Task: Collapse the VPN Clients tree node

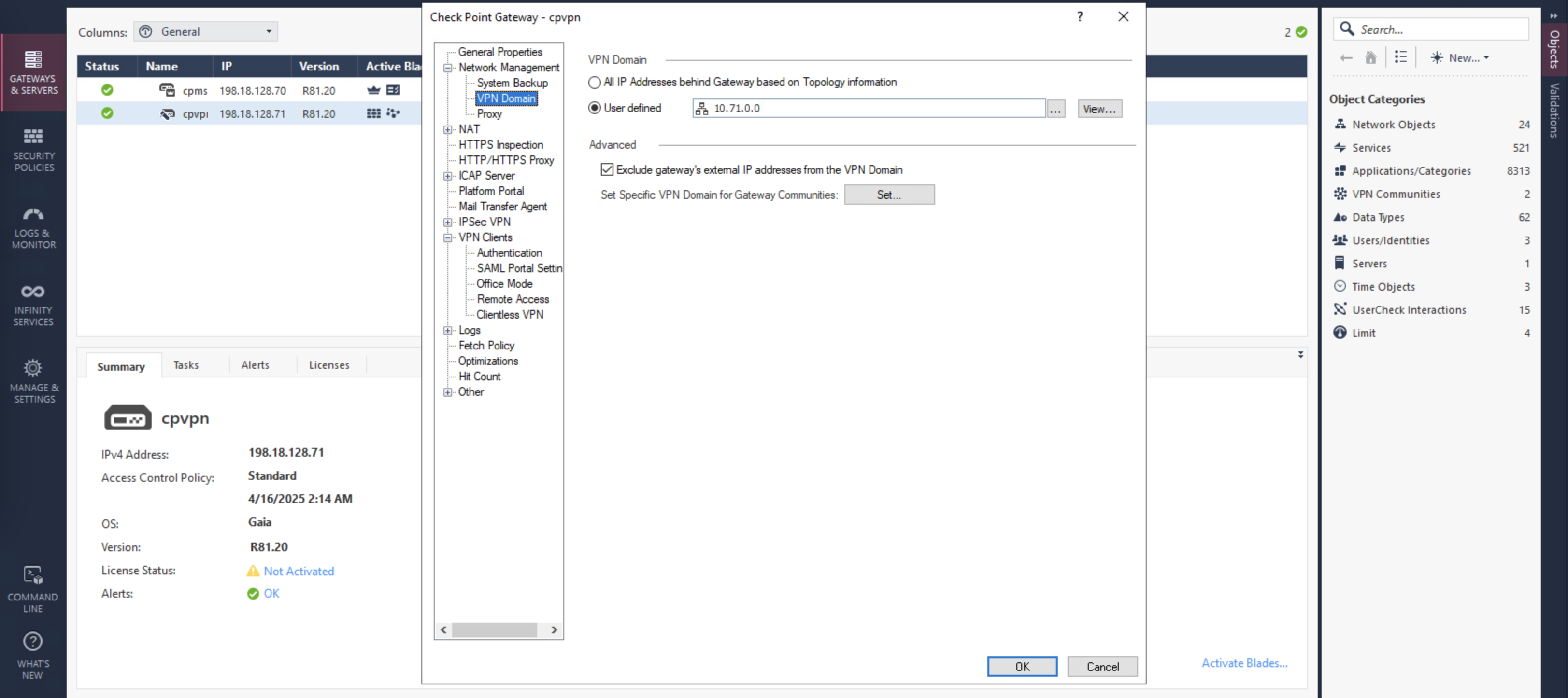Action: point(448,237)
